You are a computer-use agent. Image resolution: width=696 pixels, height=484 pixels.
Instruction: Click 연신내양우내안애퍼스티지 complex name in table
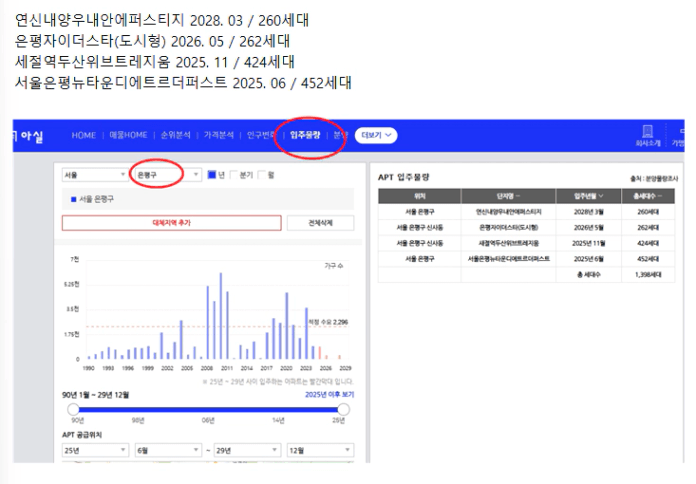(508, 212)
